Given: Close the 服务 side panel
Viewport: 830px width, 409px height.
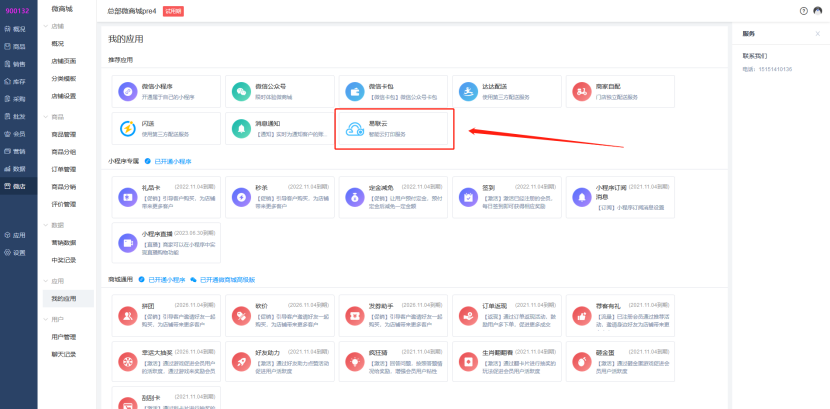Looking at the screenshot, I should (817, 33).
